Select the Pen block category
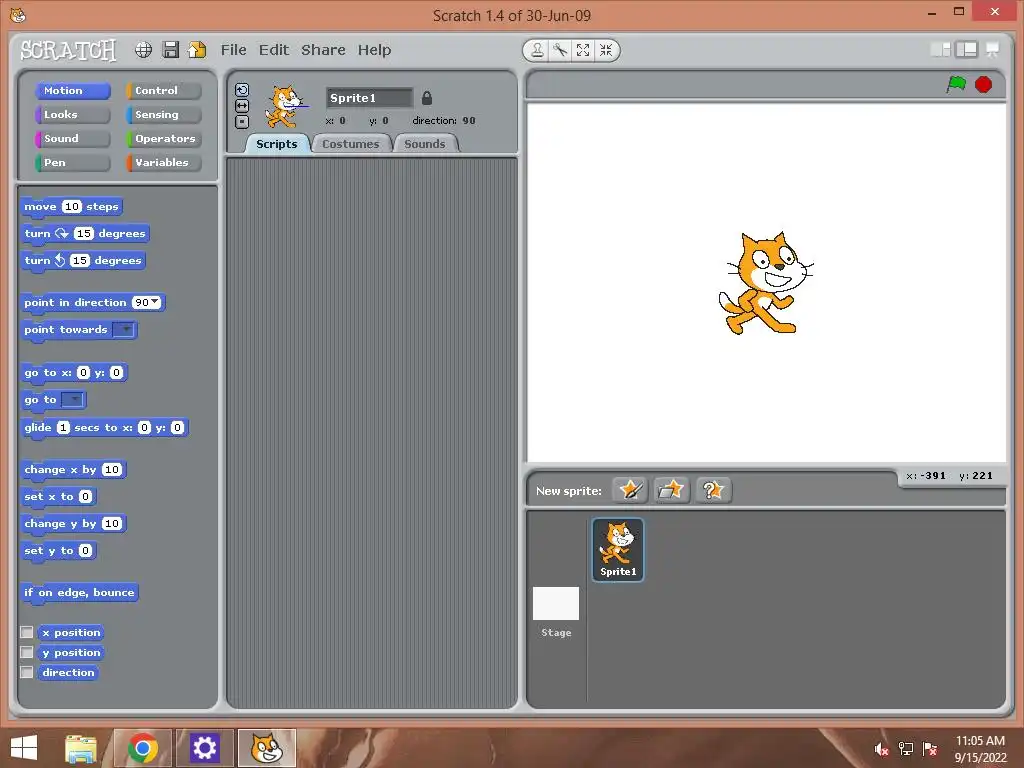The image size is (1024, 768). pos(72,163)
